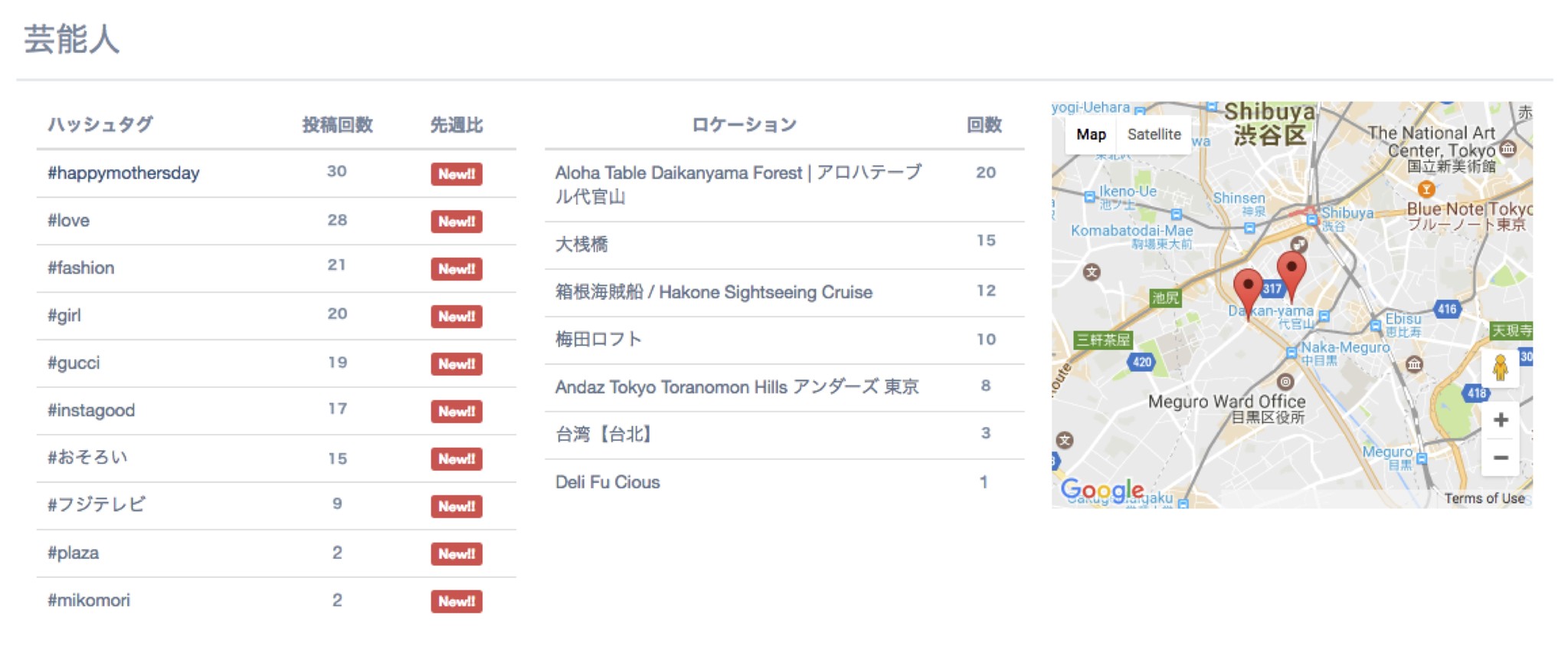Click the 大桟橋 location row
The height and width of the screenshot is (647, 1568).
(x=784, y=245)
